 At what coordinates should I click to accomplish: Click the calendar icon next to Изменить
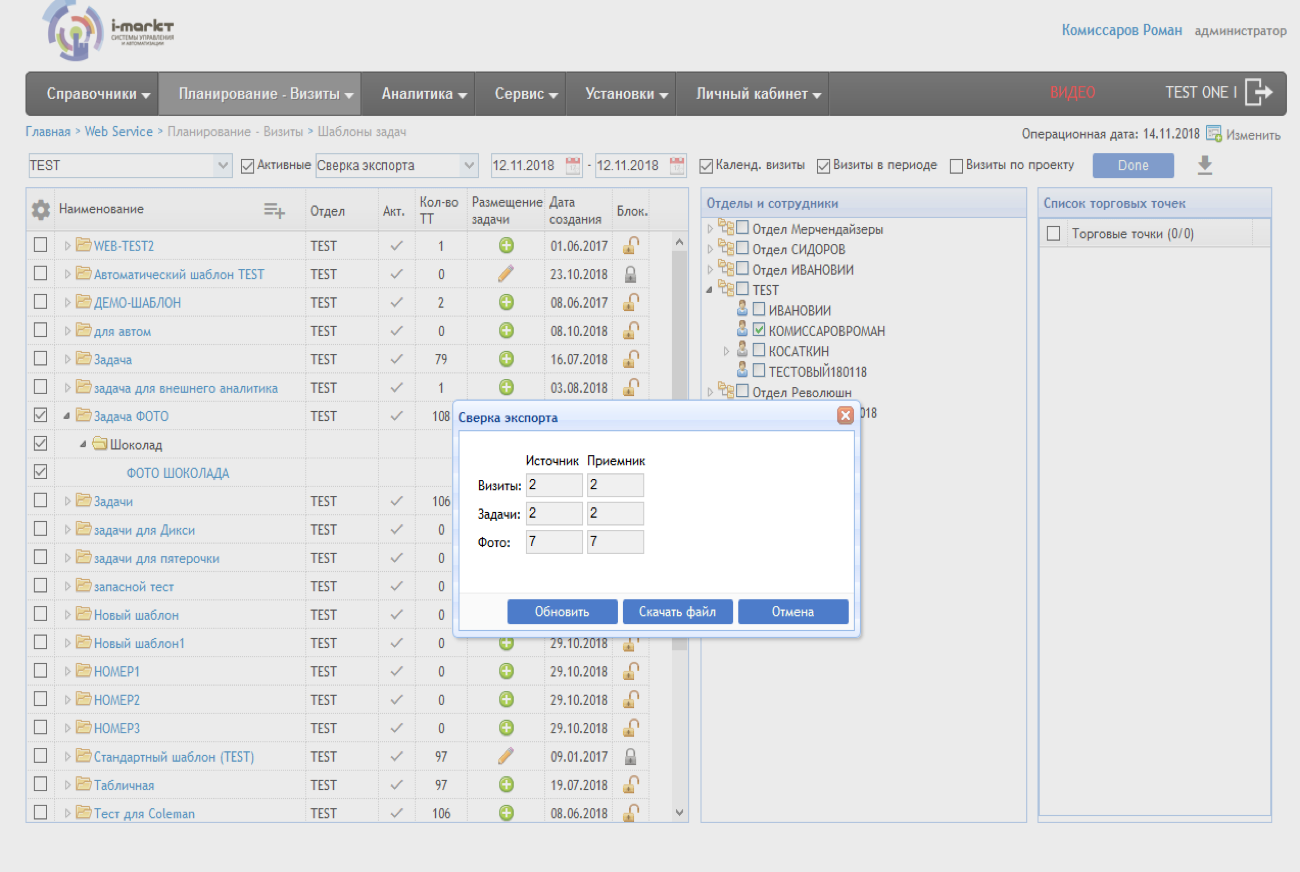[x=1214, y=134]
